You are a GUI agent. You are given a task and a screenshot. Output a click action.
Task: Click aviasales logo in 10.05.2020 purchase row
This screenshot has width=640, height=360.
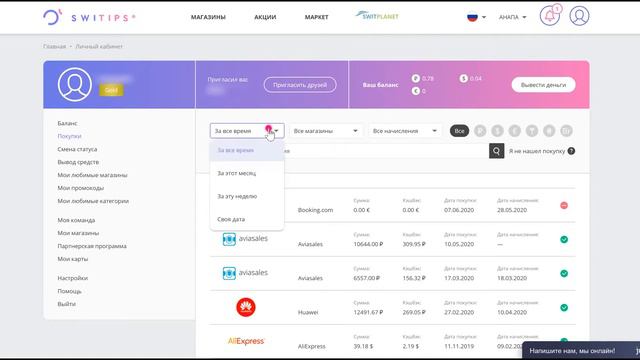[x=245, y=239]
